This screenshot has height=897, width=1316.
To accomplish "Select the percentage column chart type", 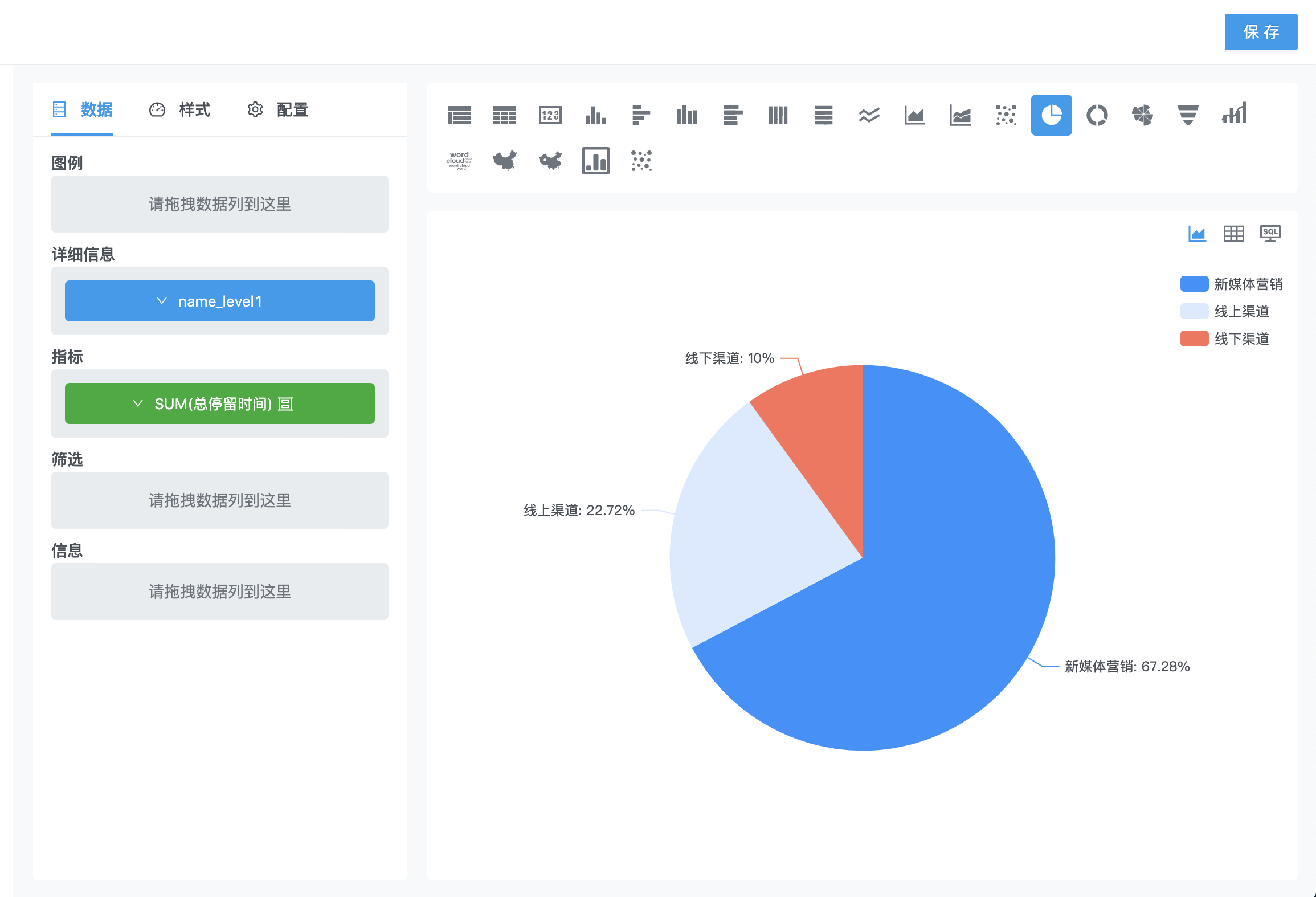I will [x=778, y=115].
